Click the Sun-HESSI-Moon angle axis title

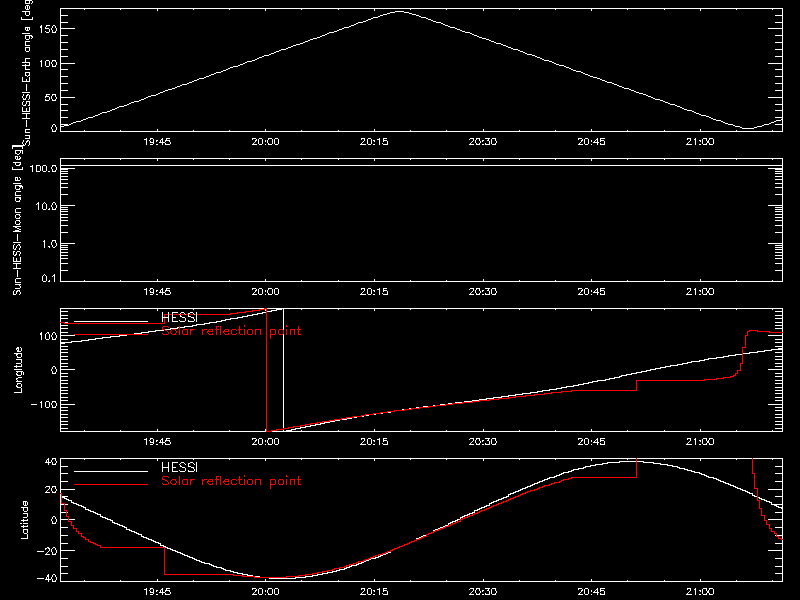[x=17, y=220]
